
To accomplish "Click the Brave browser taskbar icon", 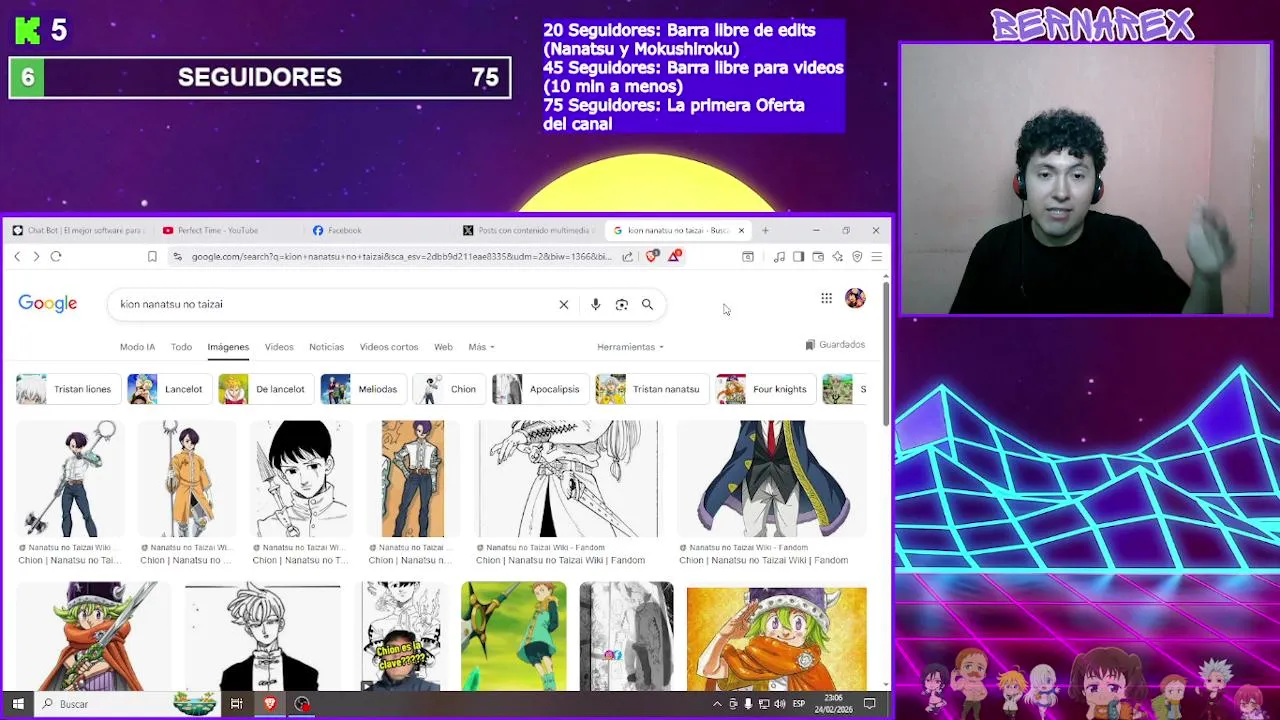I will coord(269,704).
